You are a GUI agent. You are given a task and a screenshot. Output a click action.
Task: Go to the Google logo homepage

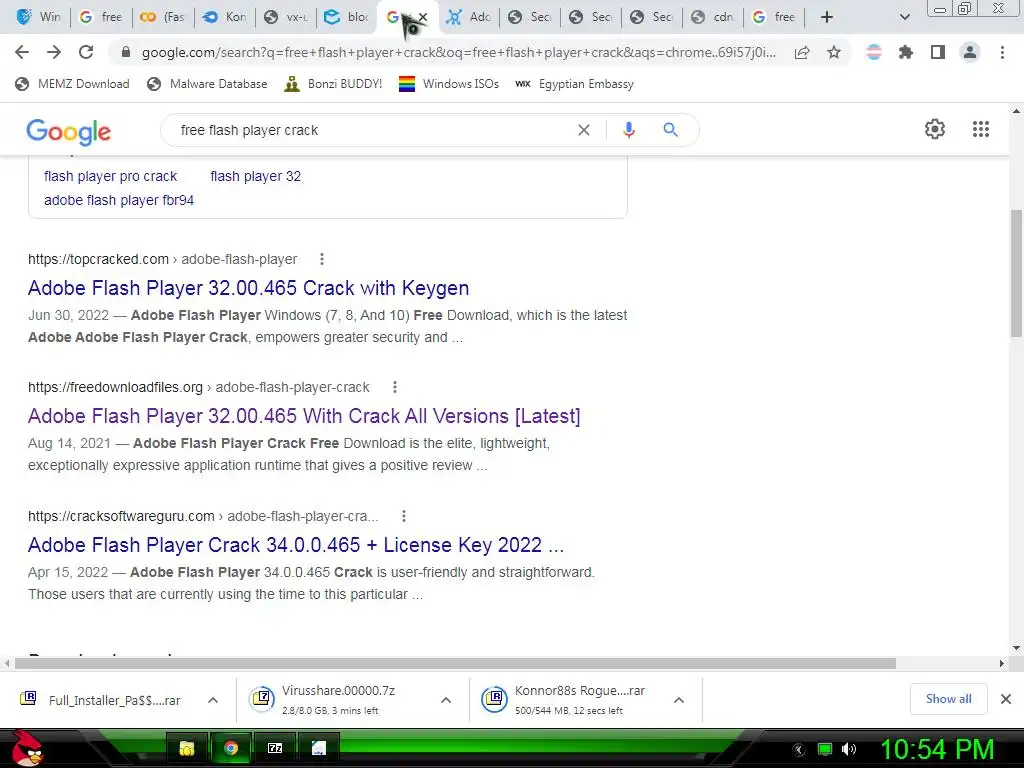click(69, 132)
